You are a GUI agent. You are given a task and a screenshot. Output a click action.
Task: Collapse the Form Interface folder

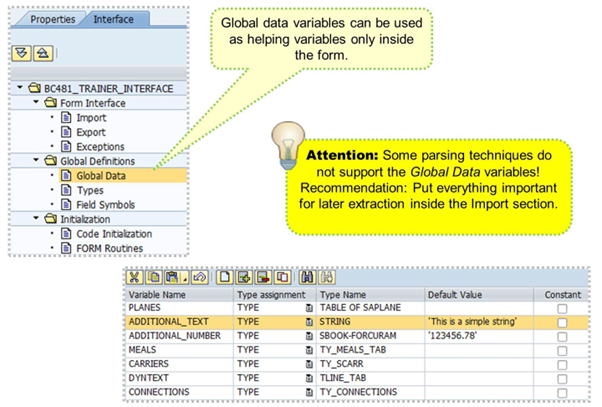35,103
